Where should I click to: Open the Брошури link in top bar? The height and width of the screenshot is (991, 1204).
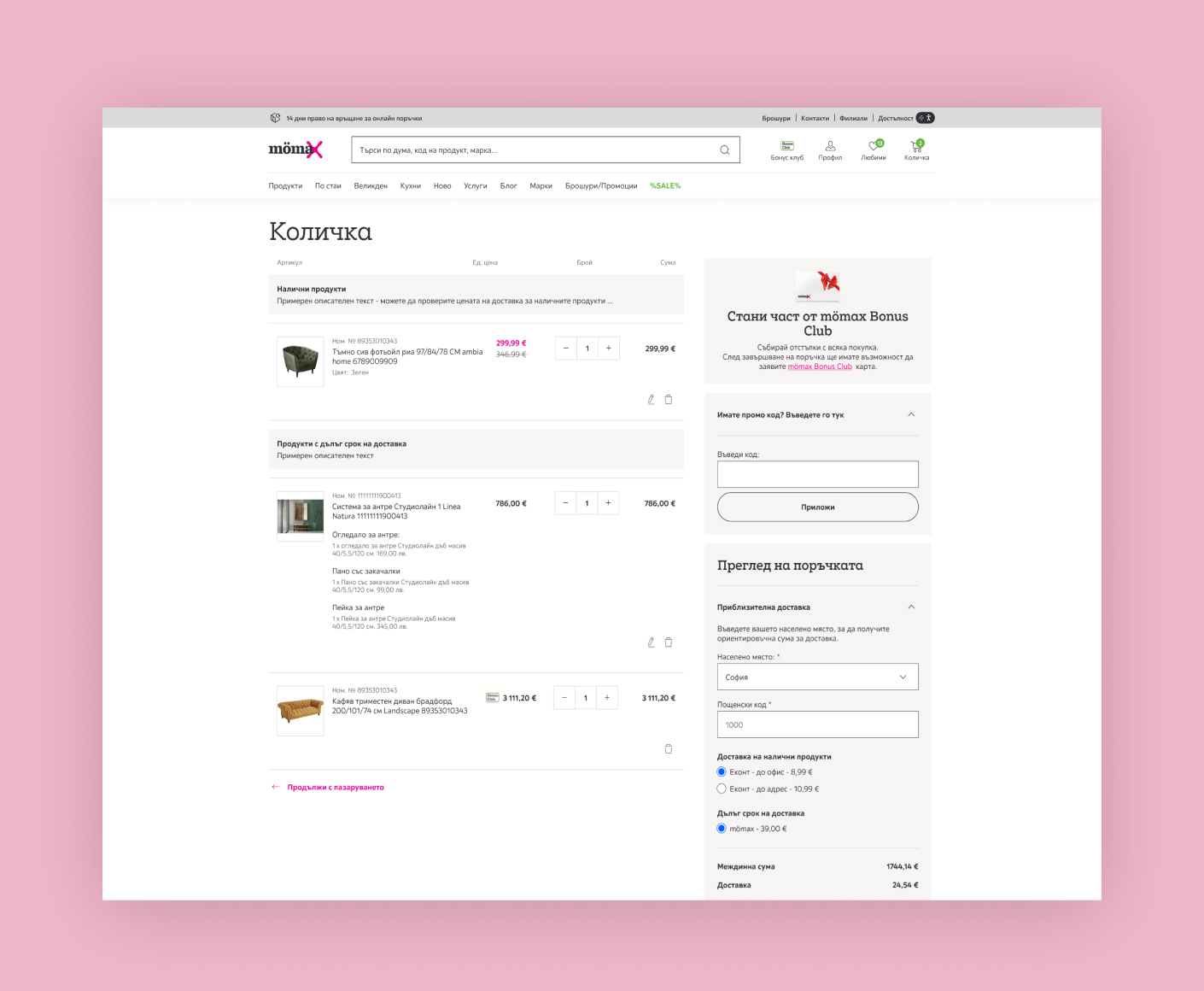tap(776, 118)
